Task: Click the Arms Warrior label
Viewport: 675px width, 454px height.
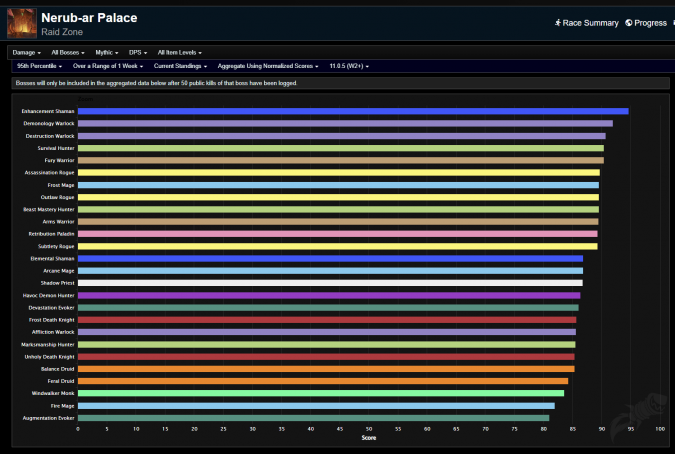Action: [x=59, y=222]
